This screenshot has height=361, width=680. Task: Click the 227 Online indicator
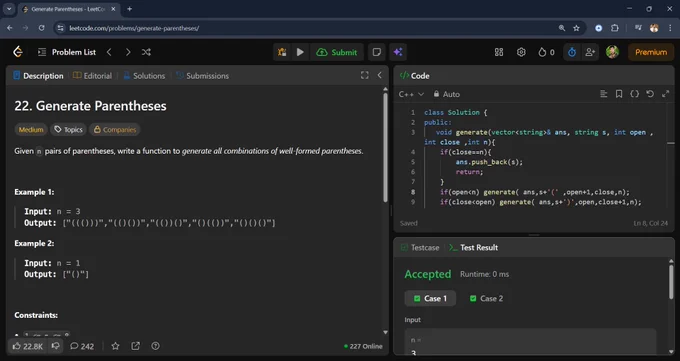tap(363, 346)
